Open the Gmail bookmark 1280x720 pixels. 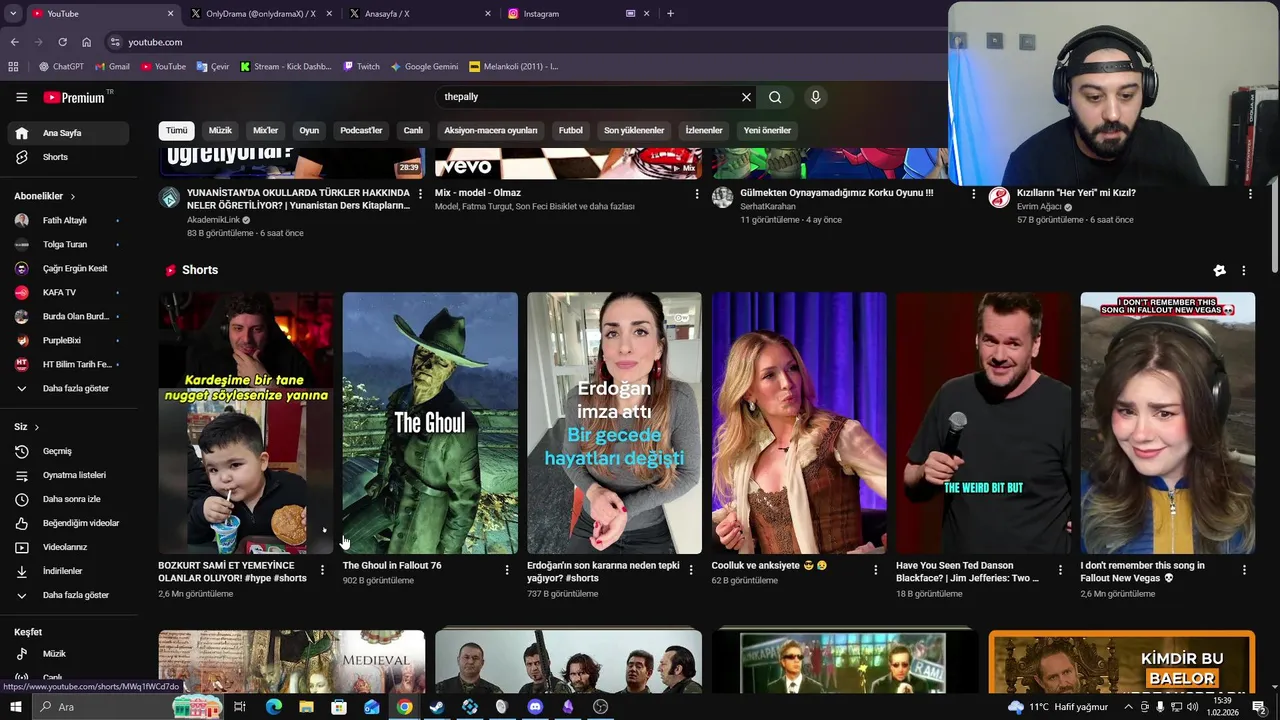click(112, 67)
